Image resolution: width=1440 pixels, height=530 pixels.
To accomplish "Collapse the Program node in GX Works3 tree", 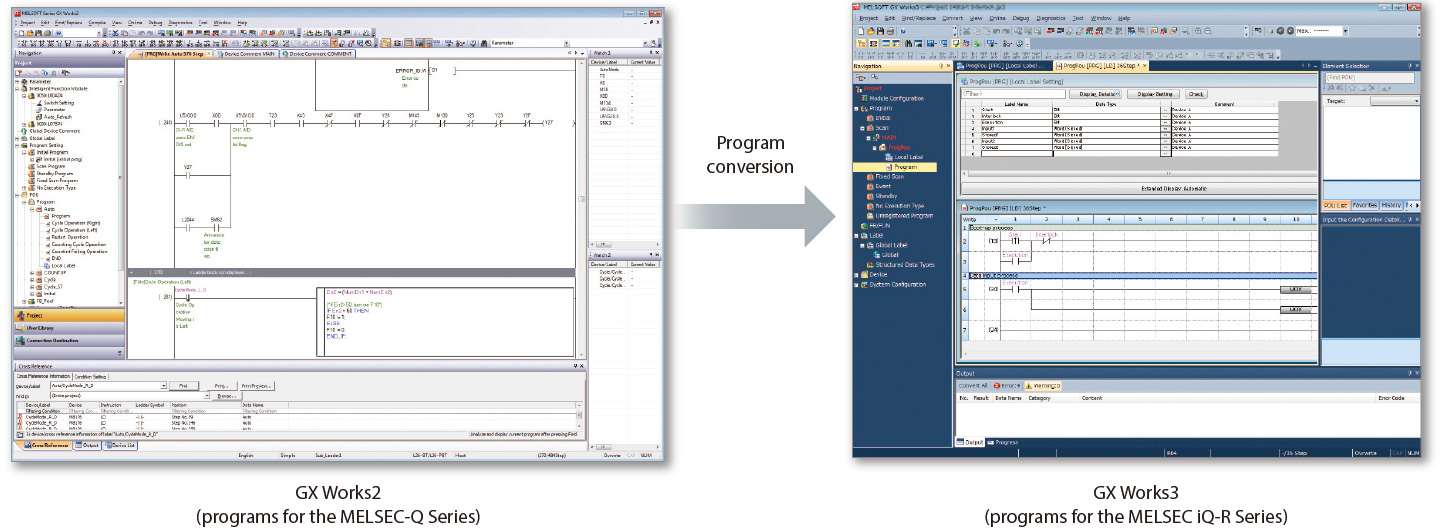I will coord(856,108).
